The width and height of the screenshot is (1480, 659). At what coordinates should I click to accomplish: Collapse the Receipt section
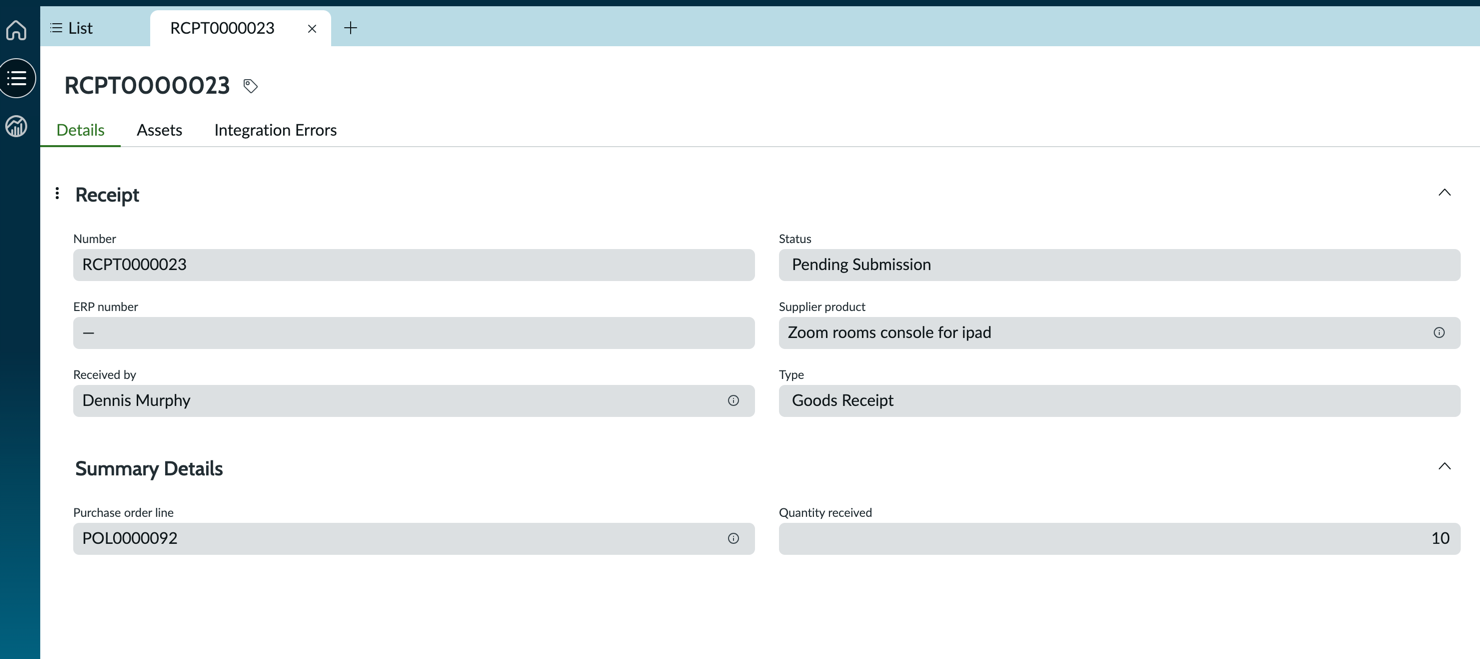[x=1444, y=193]
